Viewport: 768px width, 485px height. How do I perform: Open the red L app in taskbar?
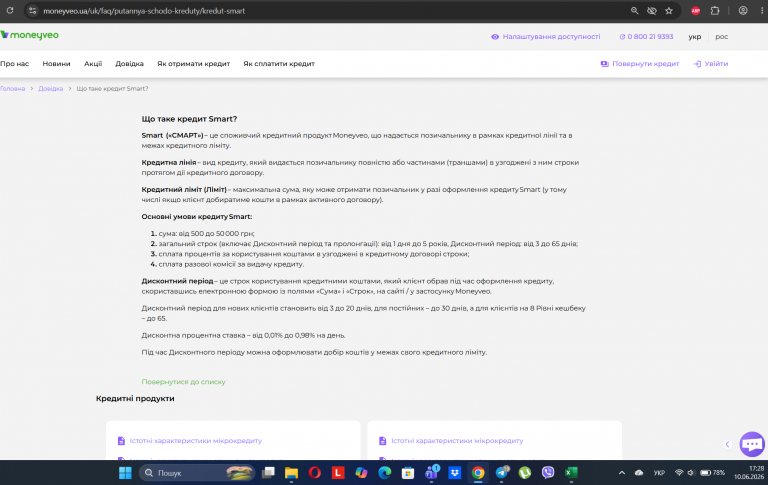click(338, 473)
